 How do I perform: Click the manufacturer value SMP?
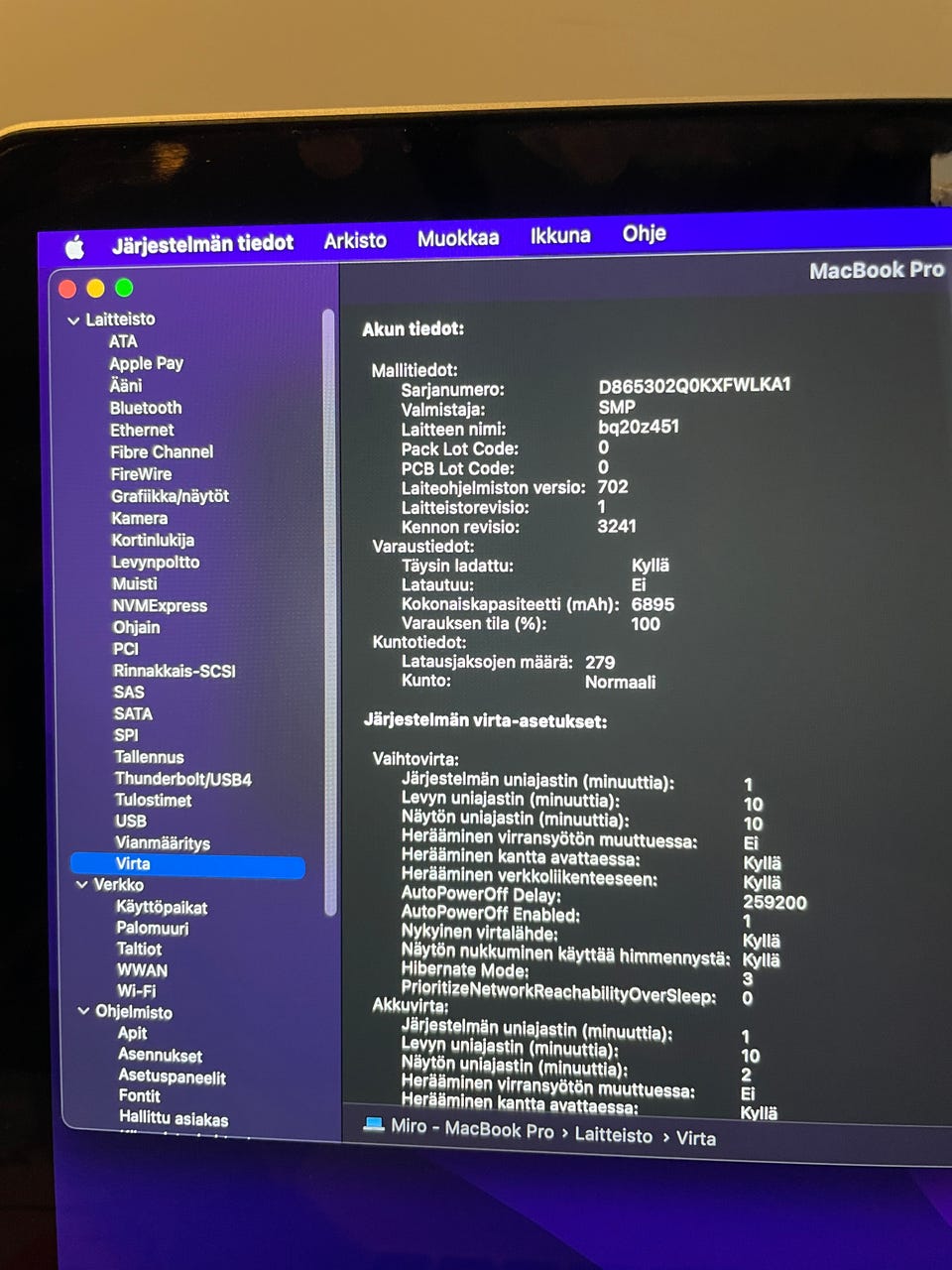coord(617,407)
